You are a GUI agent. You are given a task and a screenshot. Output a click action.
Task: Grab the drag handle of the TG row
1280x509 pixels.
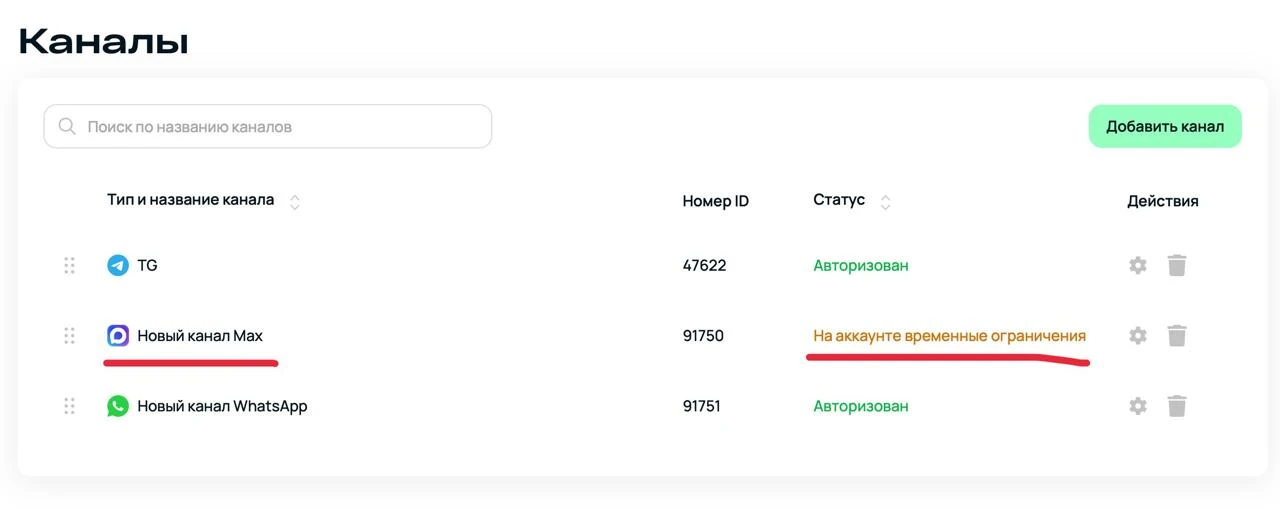[69, 266]
